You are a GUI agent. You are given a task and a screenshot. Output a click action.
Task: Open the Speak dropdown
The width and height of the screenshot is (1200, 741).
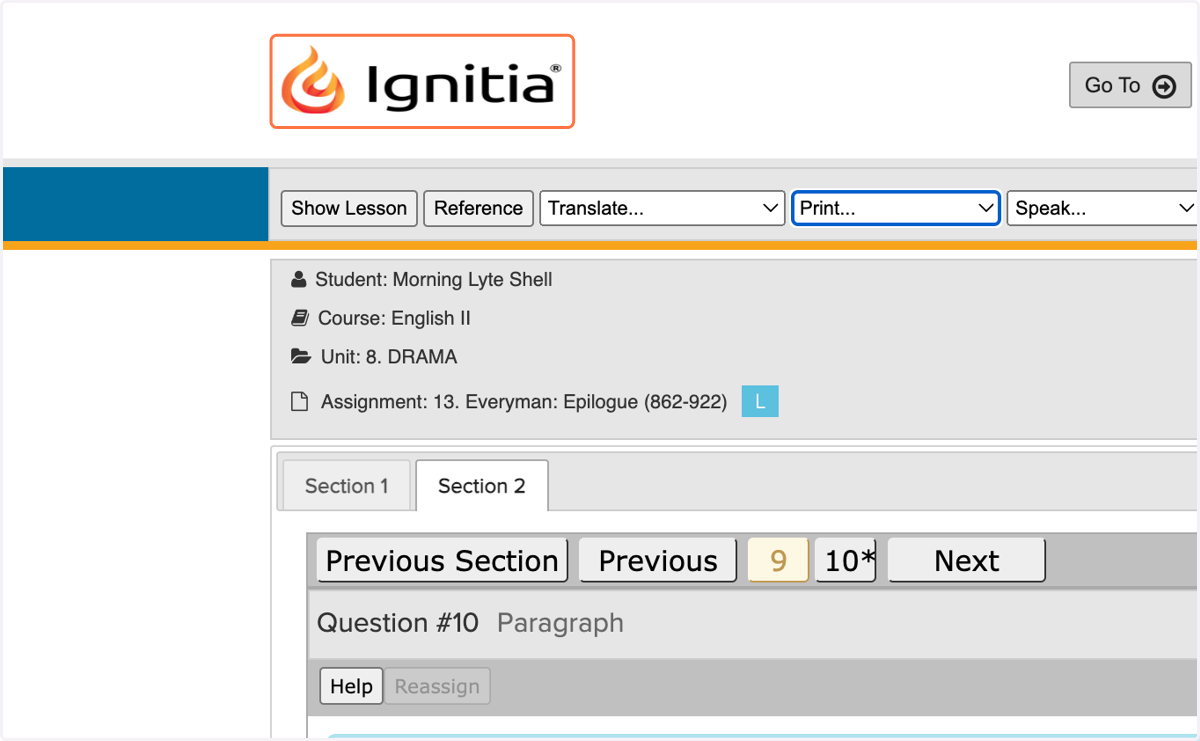1102,208
